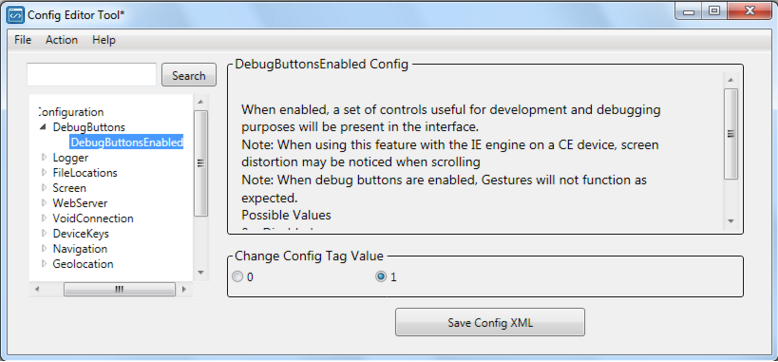Select radio button value 0
Screen dimensions: 778x362
pyautogui.click(x=238, y=277)
